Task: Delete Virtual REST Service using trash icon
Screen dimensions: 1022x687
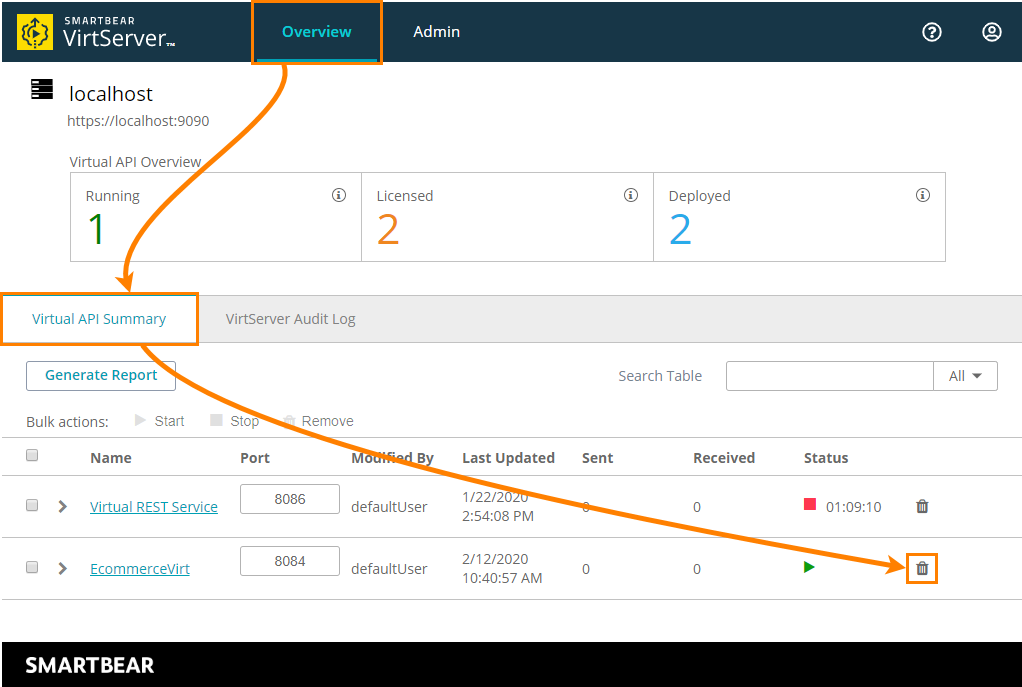Action: pos(922,506)
